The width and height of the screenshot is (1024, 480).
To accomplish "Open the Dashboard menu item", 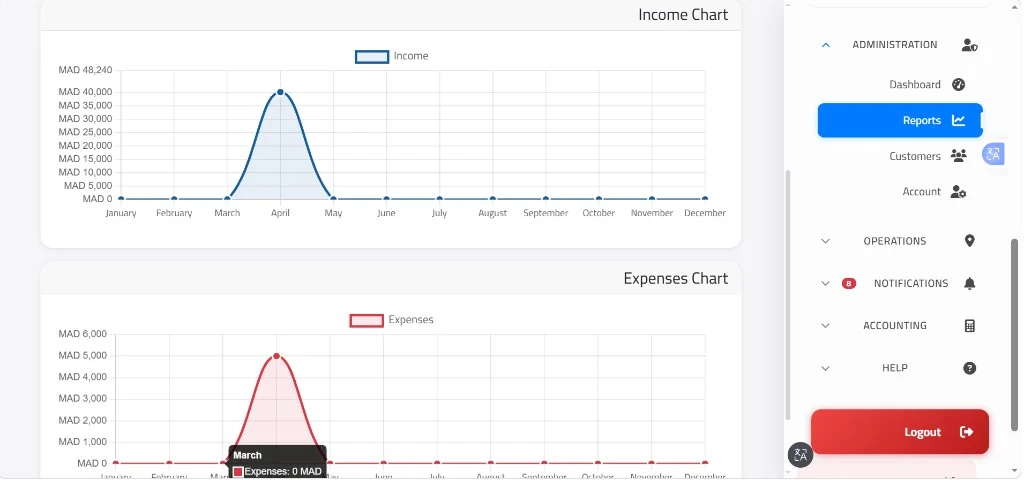I will pos(900,84).
